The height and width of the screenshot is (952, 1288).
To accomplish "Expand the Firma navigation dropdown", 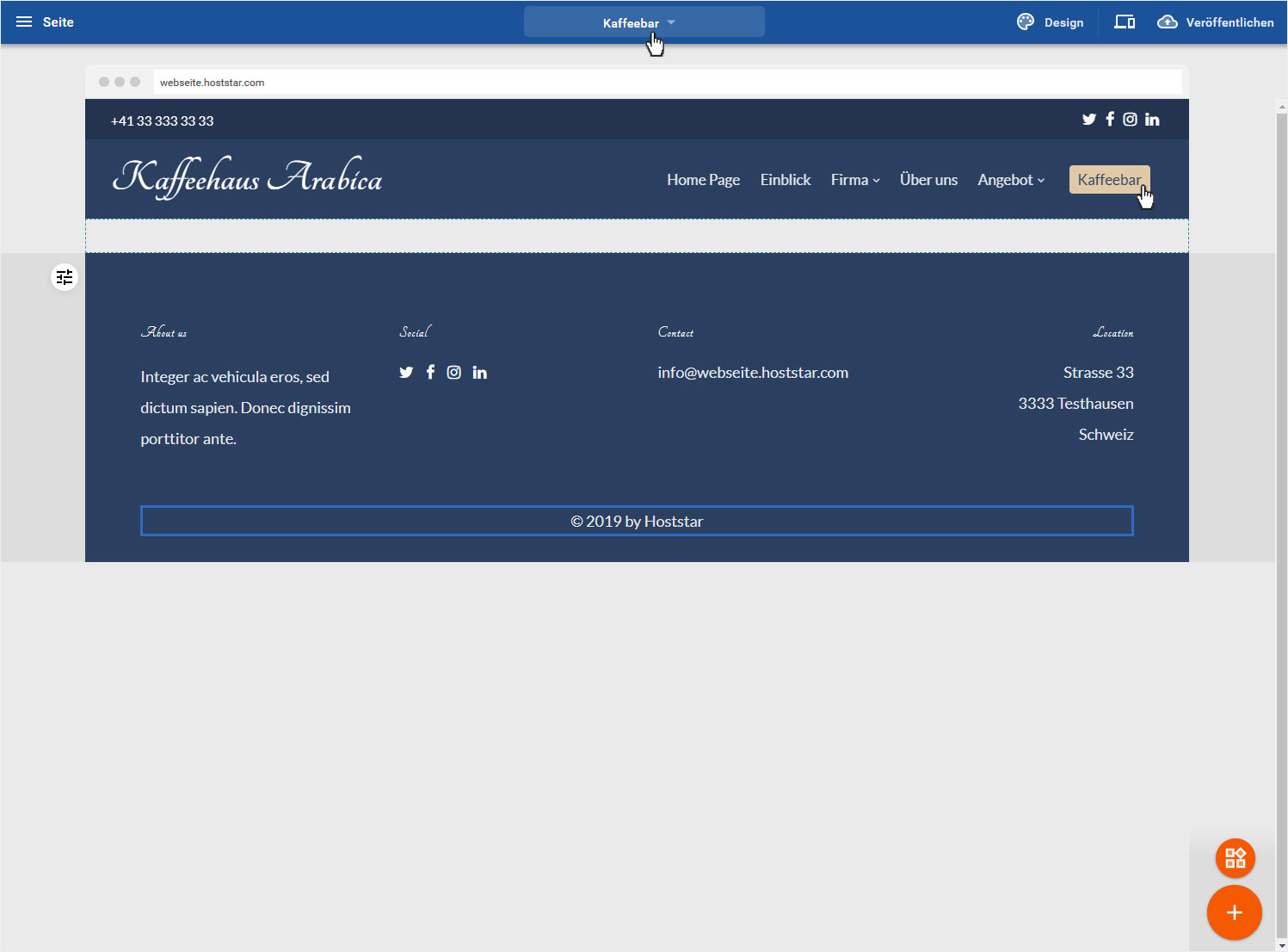I will pos(855,180).
